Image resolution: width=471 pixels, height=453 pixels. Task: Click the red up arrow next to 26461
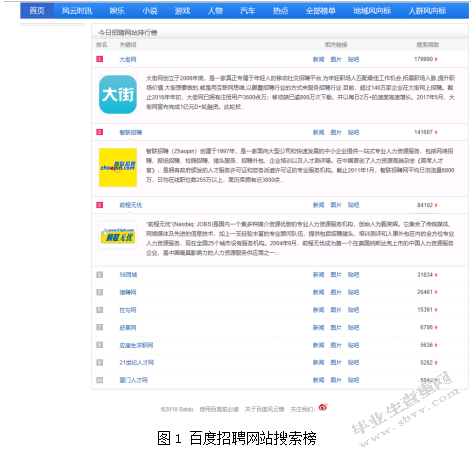point(436,292)
